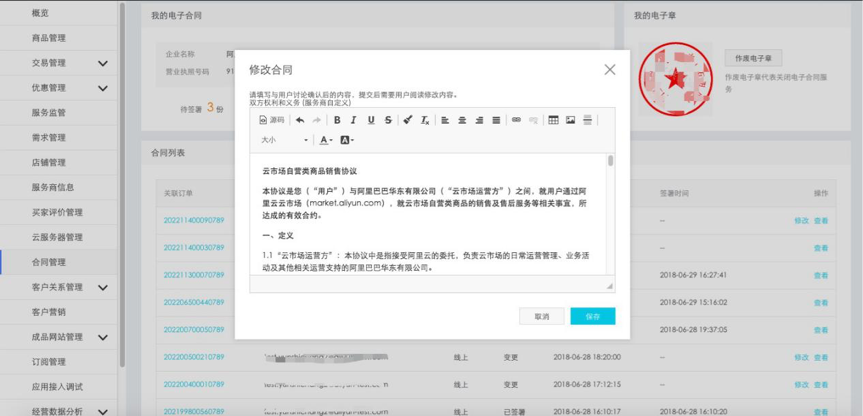The height and width of the screenshot is (416, 863).
Task: Align text right
Action: point(479,120)
